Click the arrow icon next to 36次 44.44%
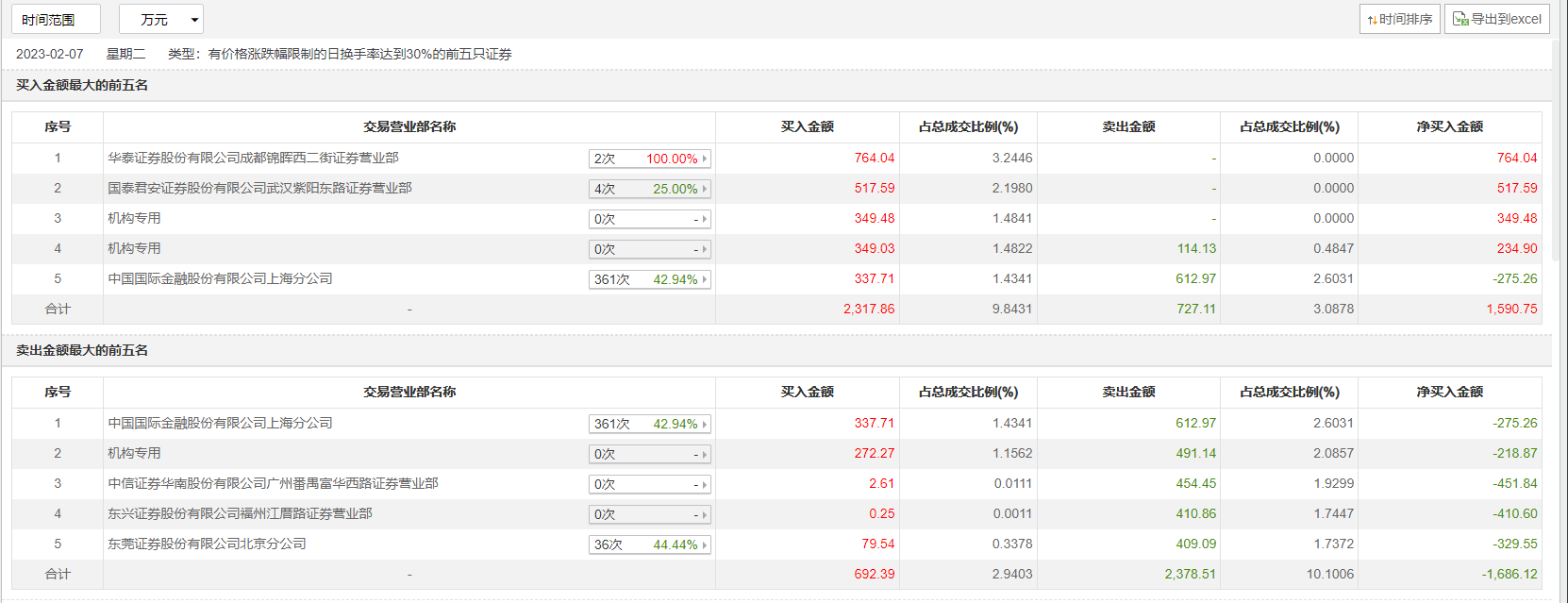The height and width of the screenshot is (603, 1568). pyautogui.click(x=704, y=545)
